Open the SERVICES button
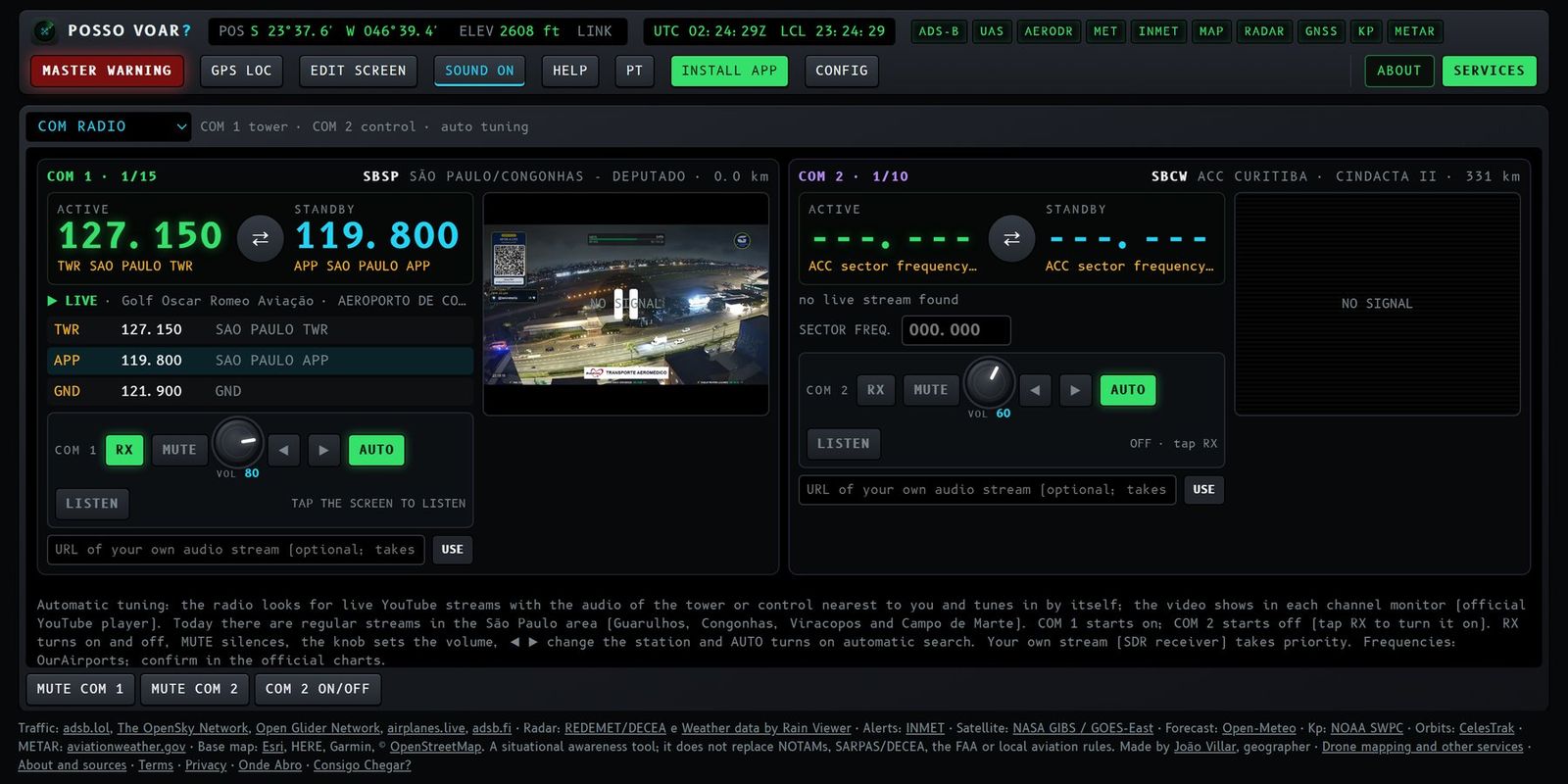This screenshot has height=784, width=1568. (x=1490, y=71)
